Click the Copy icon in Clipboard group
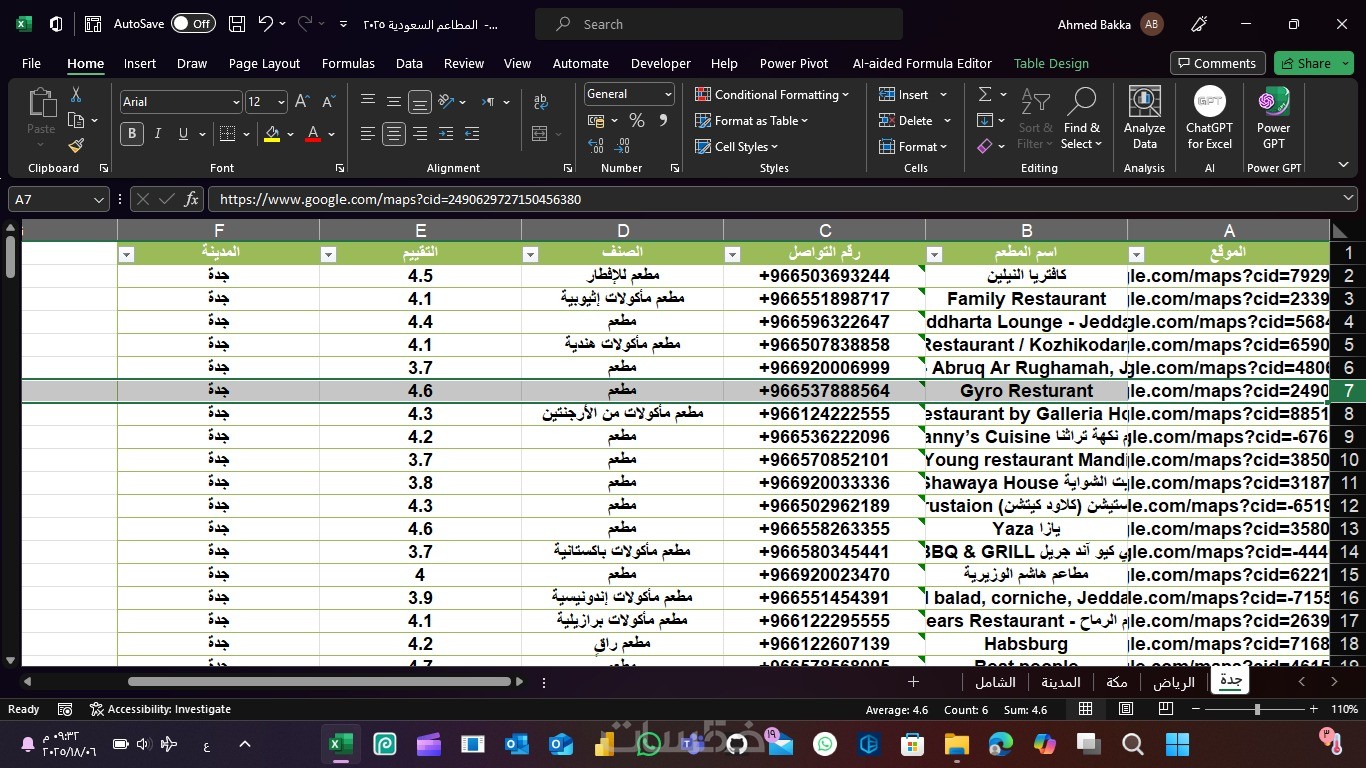 click(x=76, y=120)
